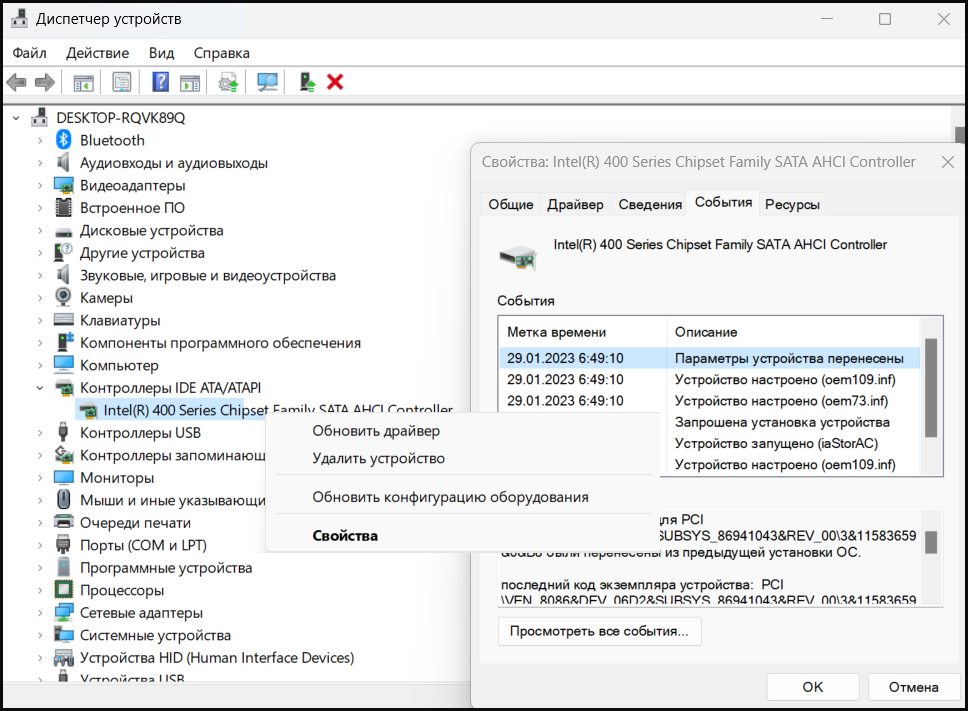Click the show/hide console tree icon
968x711 pixels.
pos(83,82)
